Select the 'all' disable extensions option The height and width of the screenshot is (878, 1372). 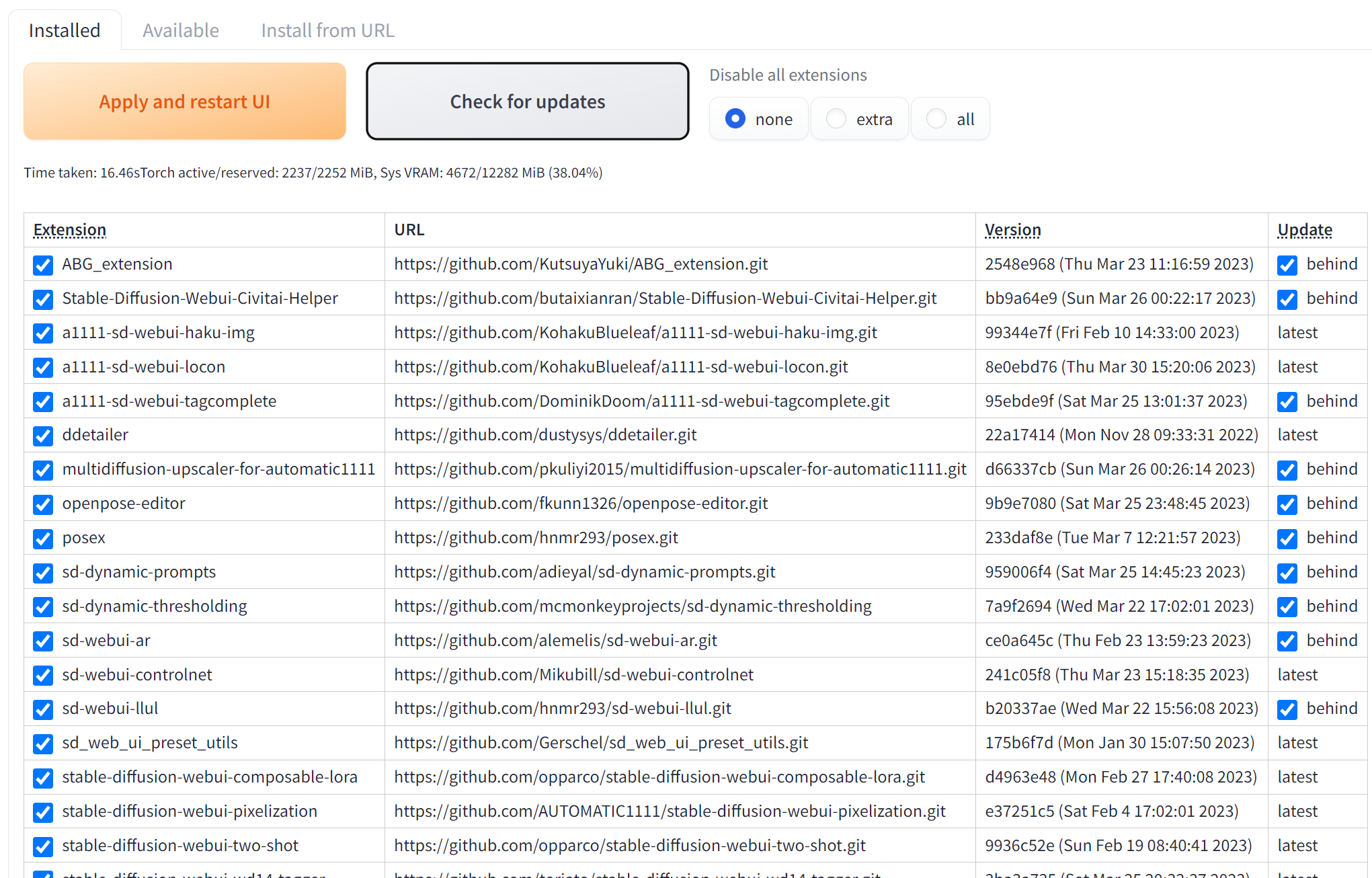pyautogui.click(x=936, y=119)
